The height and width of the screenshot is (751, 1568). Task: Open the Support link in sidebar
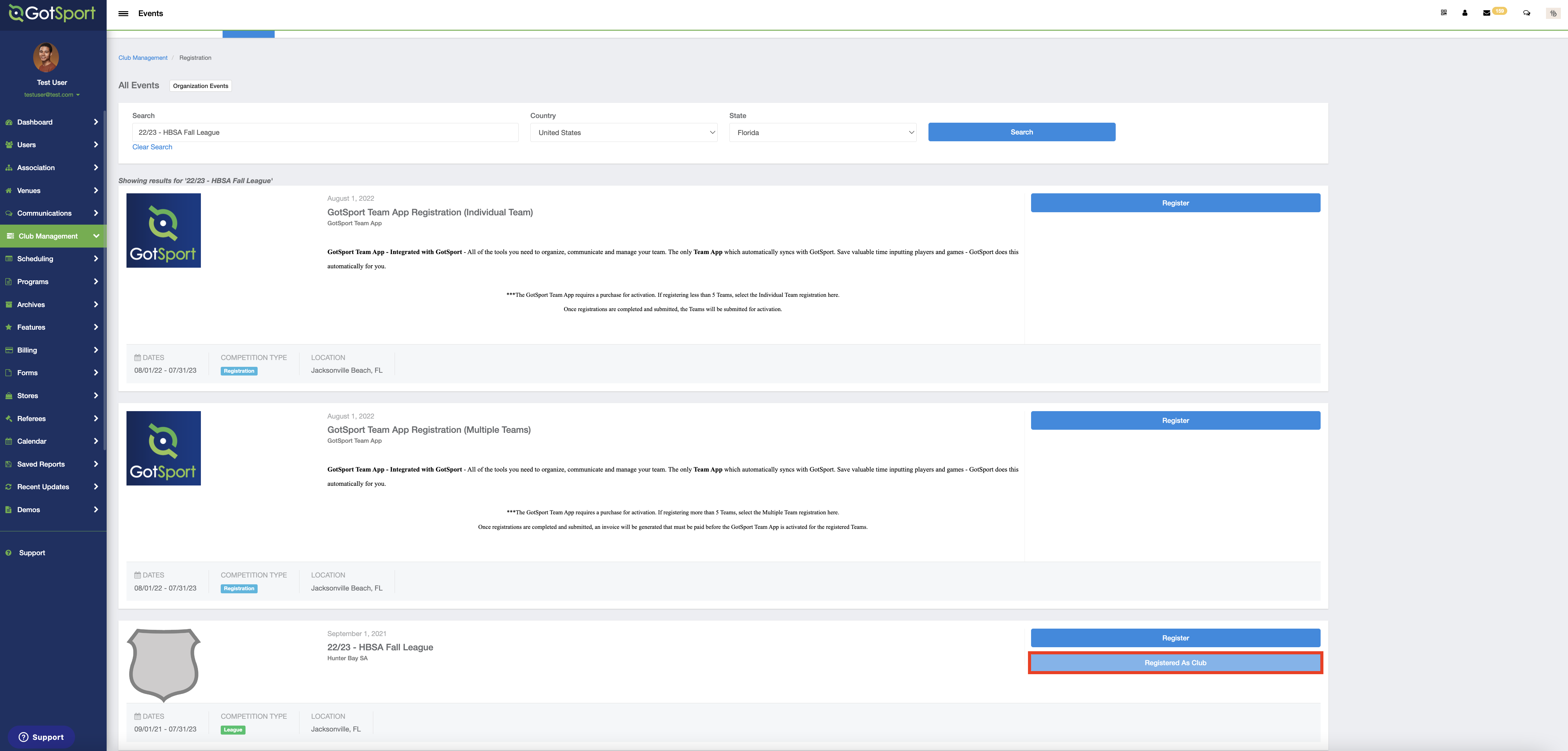pyautogui.click(x=32, y=553)
